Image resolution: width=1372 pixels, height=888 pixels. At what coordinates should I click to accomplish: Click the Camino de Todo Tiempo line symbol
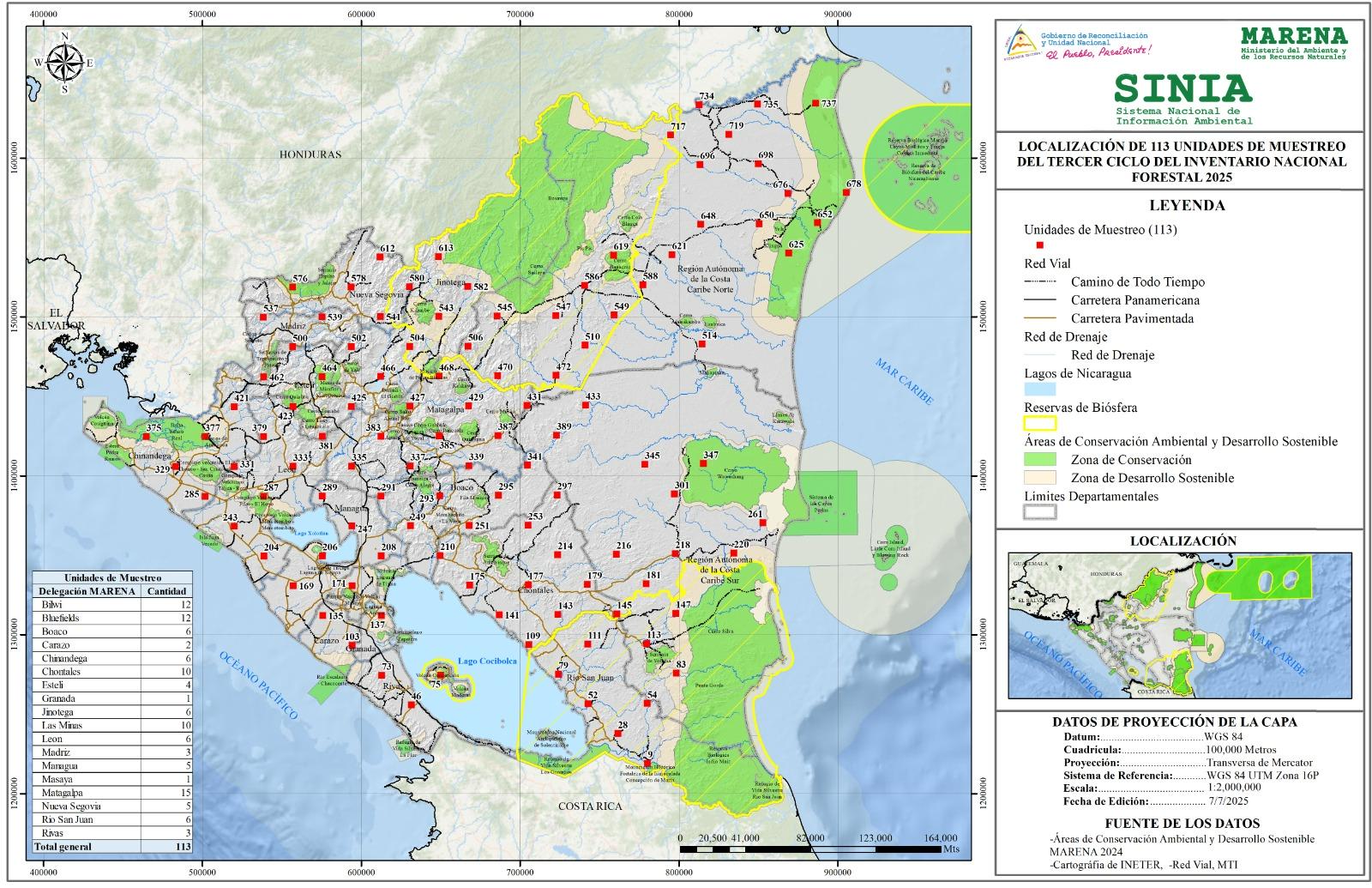pyautogui.click(x=1040, y=282)
